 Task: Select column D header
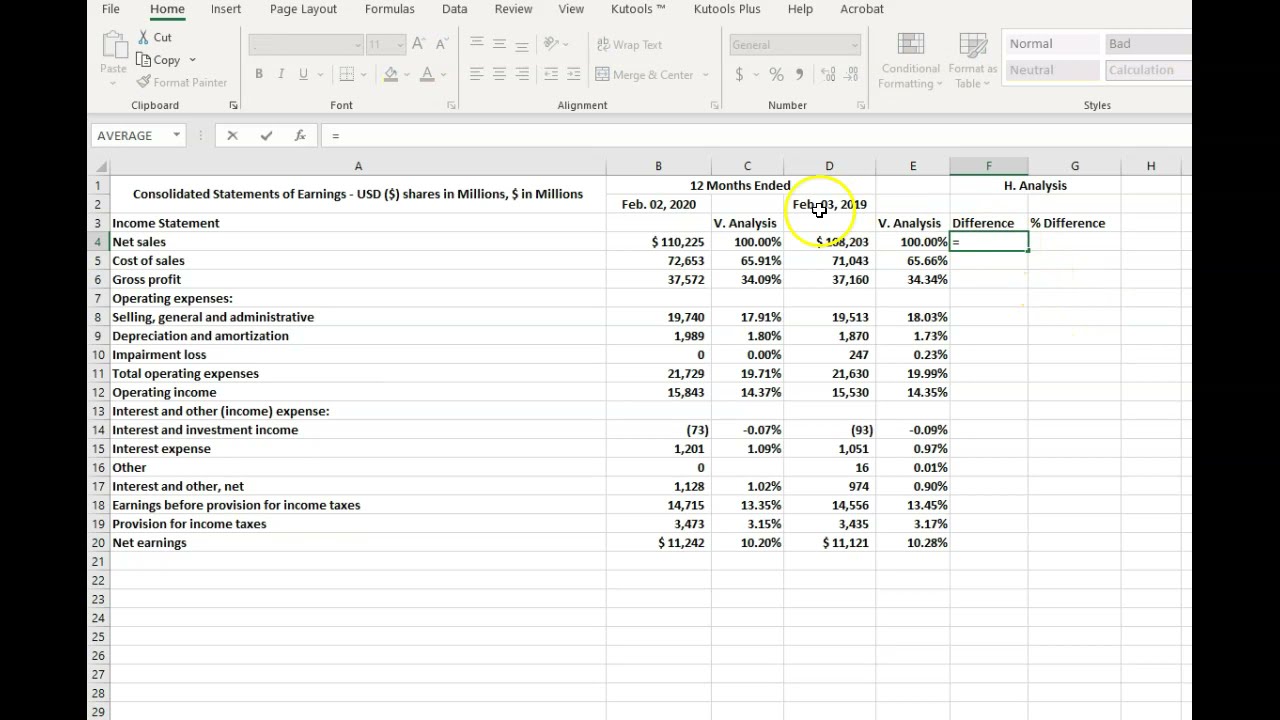[x=829, y=166]
